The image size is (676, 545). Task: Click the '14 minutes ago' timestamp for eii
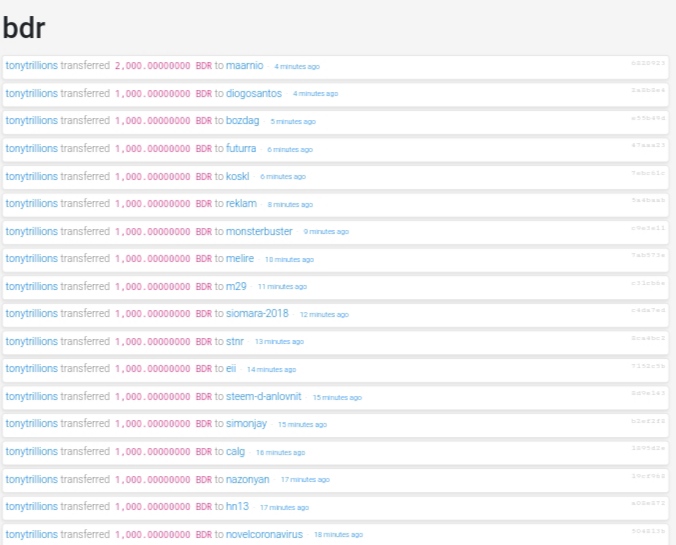pos(272,370)
